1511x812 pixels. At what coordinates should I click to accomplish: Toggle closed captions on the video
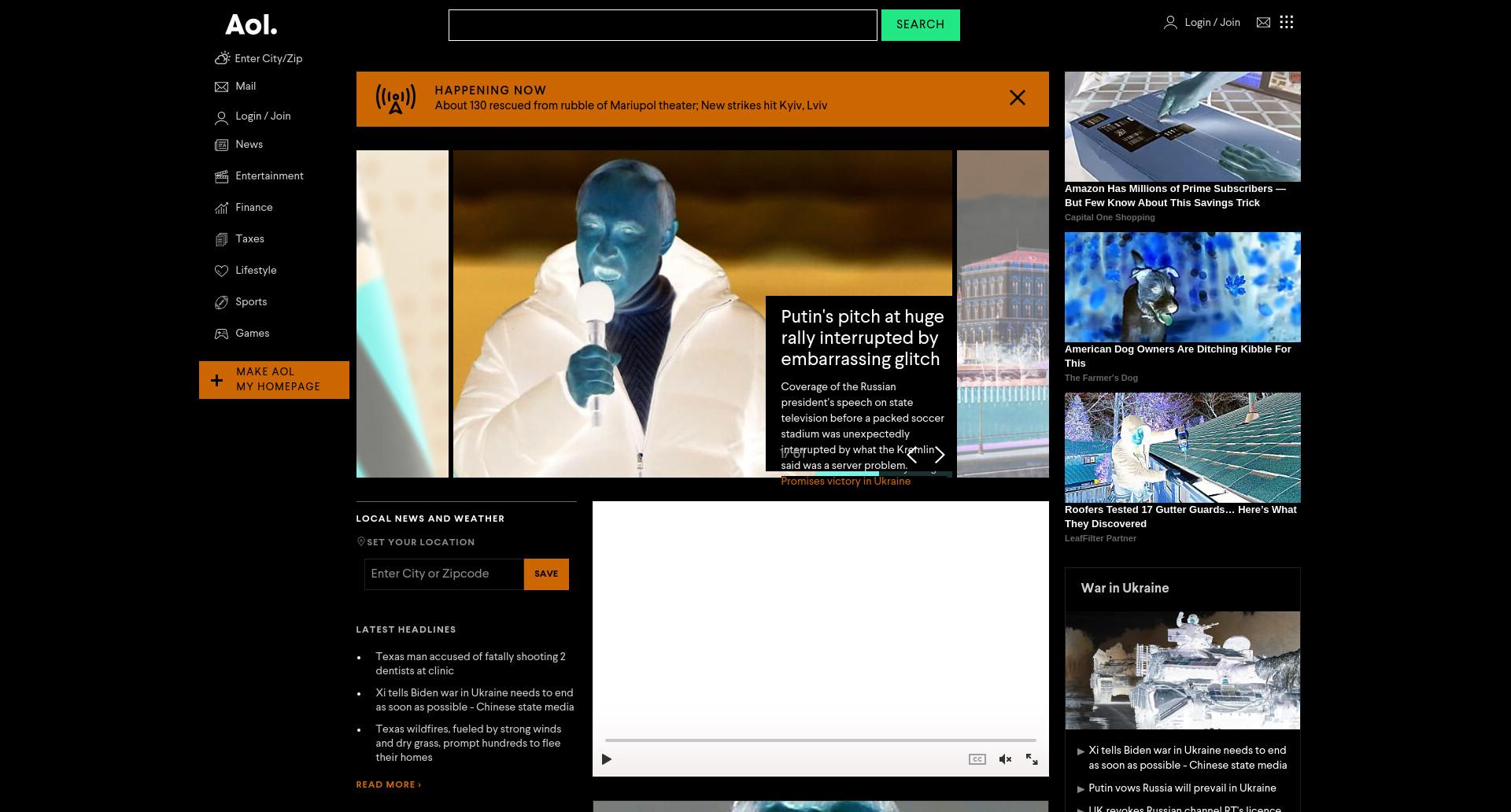click(977, 759)
